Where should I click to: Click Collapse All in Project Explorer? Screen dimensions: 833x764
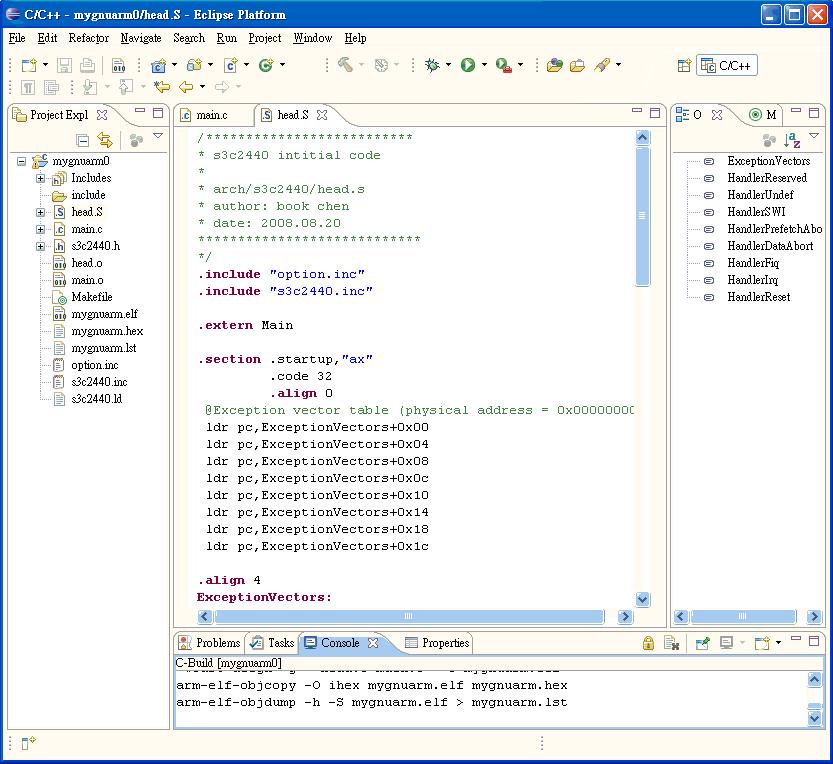coord(83,141)
